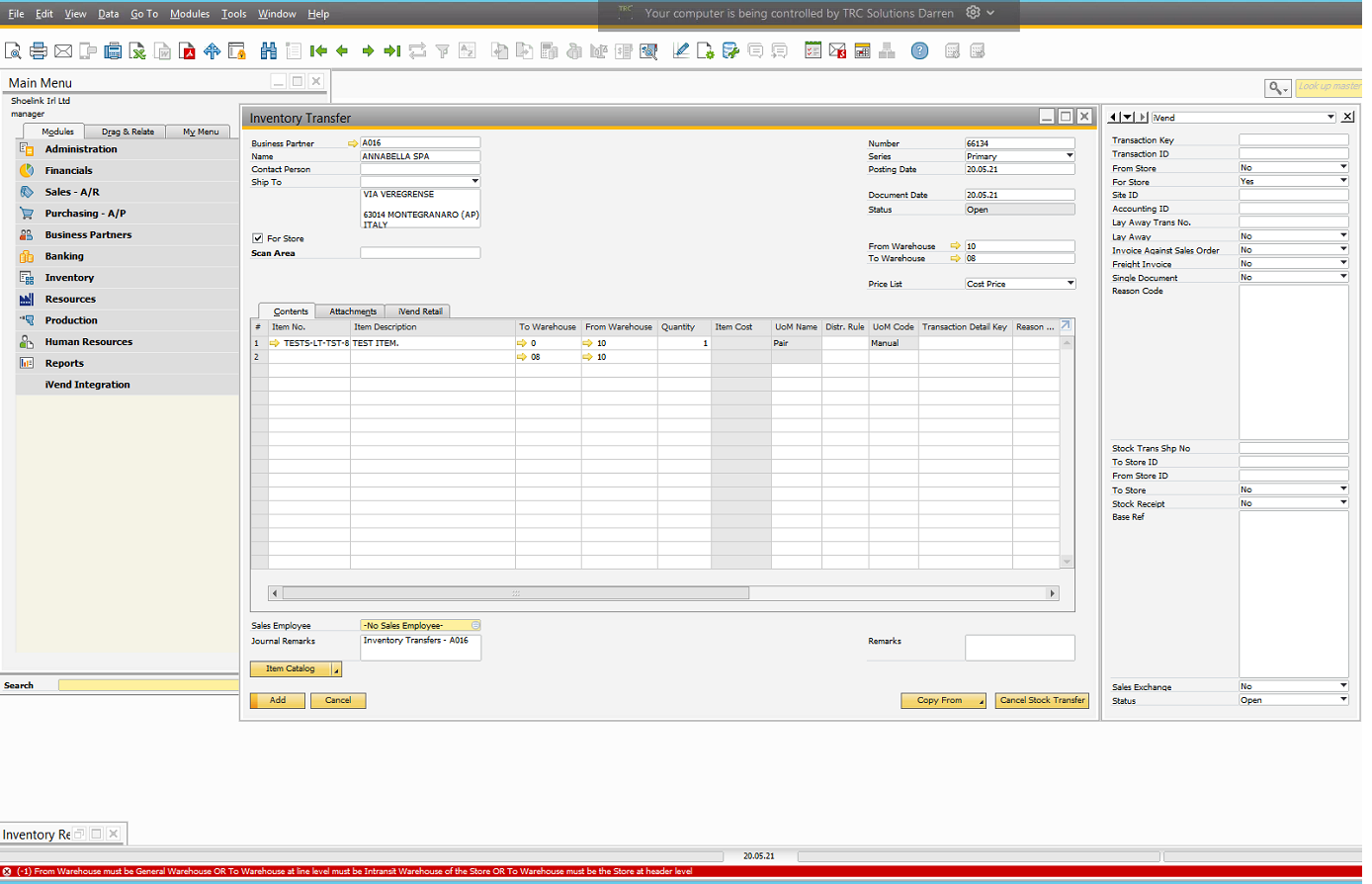Click the Business Partner link arrow
This screenshot has width=1372, height=884.
(353, 143)
